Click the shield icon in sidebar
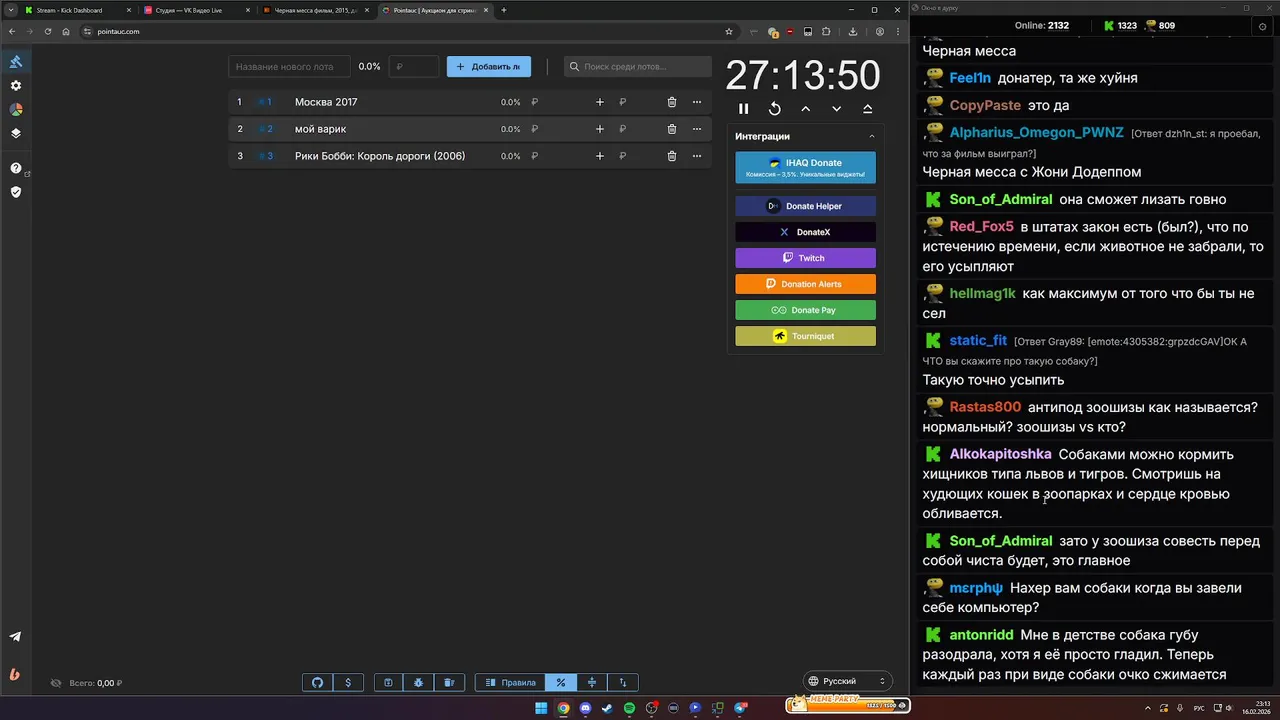Screen dimensions: 1280x720 click(x=16, y=191)
